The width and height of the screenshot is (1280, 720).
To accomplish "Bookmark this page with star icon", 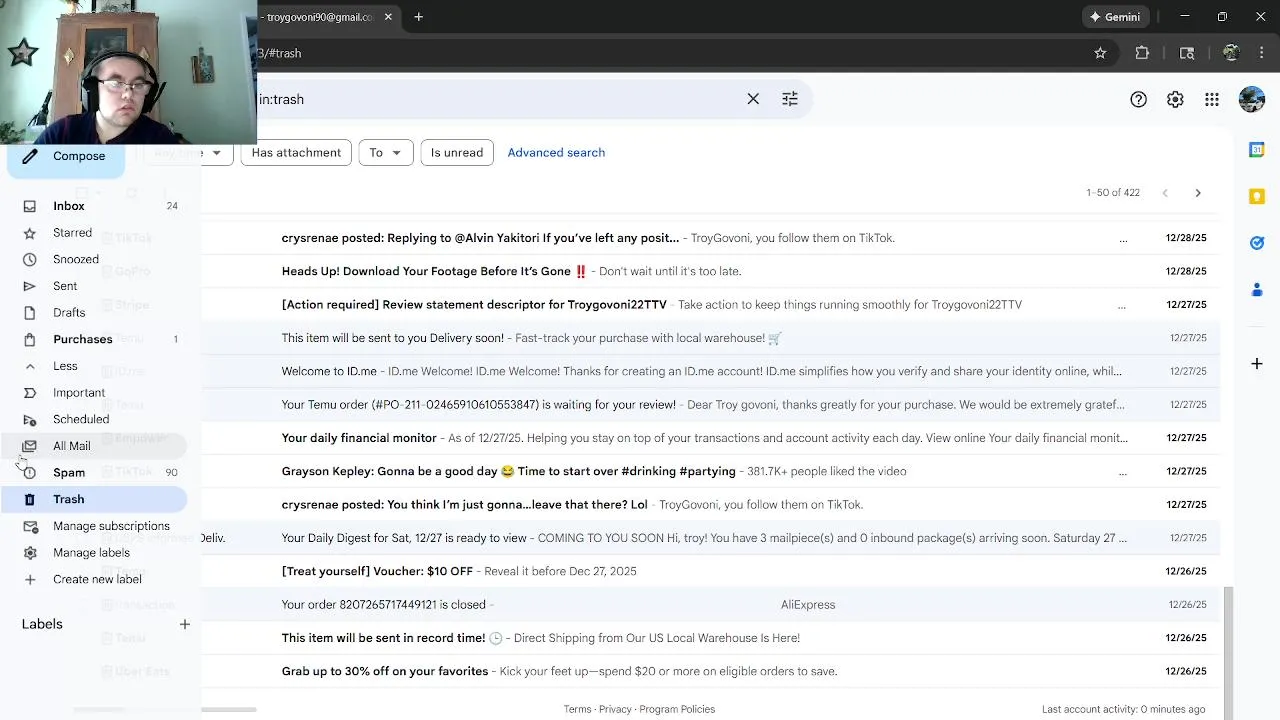I will (x=1100, y=53).
